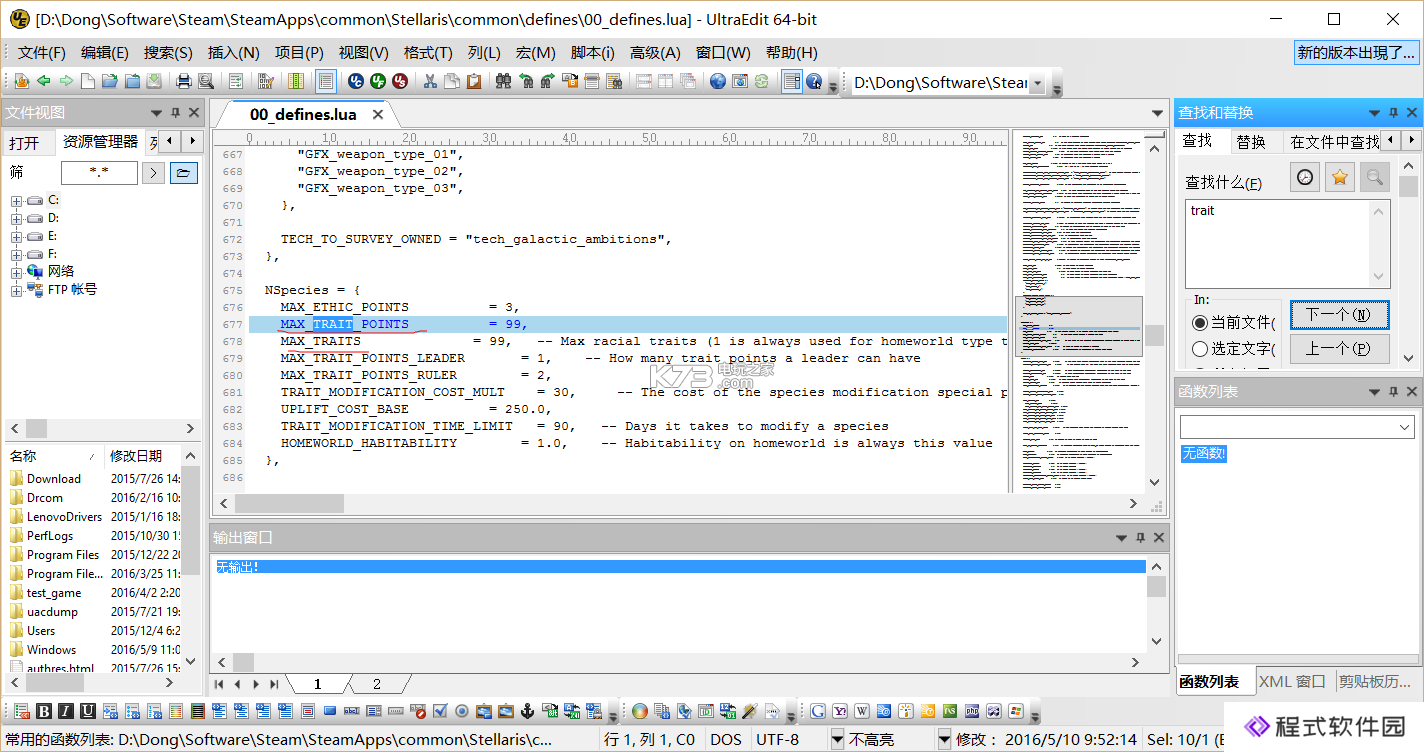
Task: Open Google search icon in bottom toolbar
Action: (x=818, y=711)
